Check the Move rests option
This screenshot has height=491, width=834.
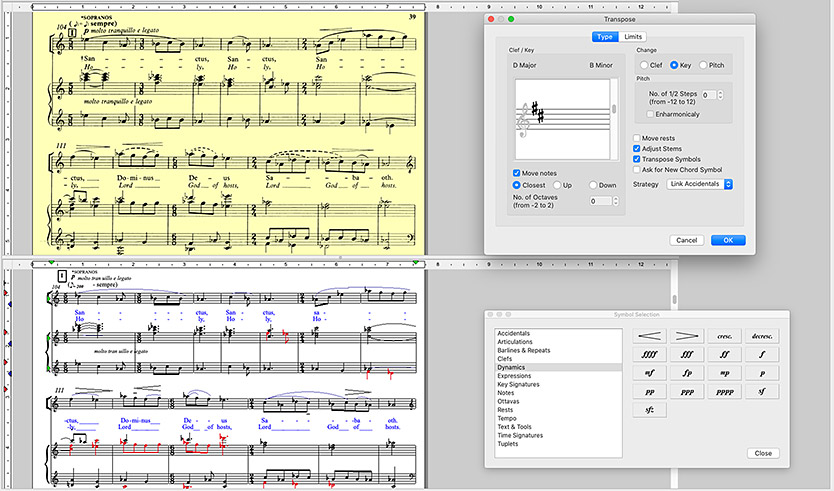point(637,138)
